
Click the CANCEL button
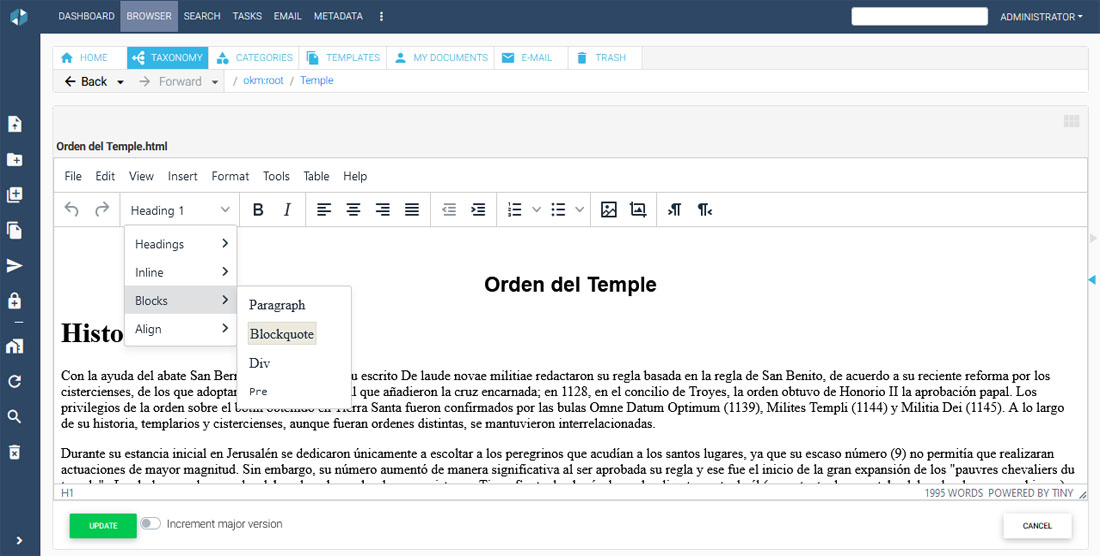coord(1037,526)
